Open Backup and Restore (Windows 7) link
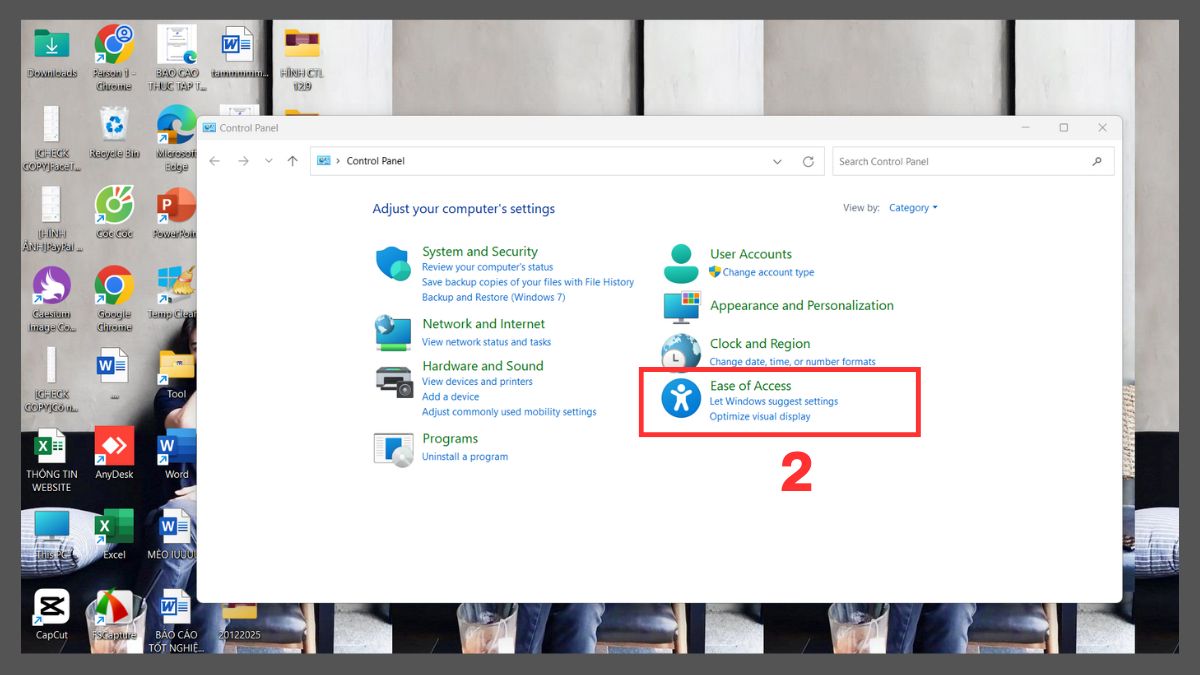Image resolution: width=1200 pixels, height=675 pixels. coord(494,297)
